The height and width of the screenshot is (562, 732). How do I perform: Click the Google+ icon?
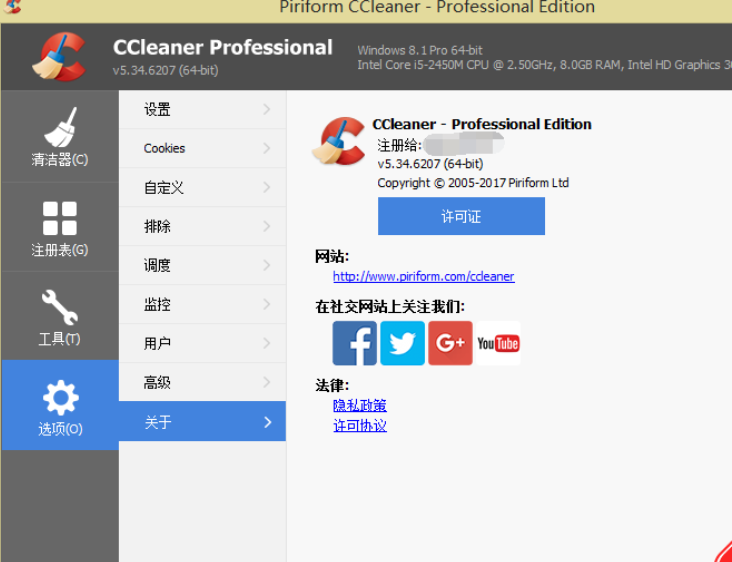tap(450, 343)
